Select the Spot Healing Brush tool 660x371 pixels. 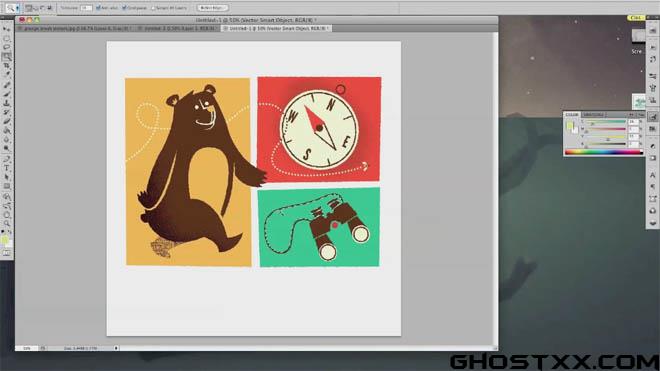tap(6, 85)
